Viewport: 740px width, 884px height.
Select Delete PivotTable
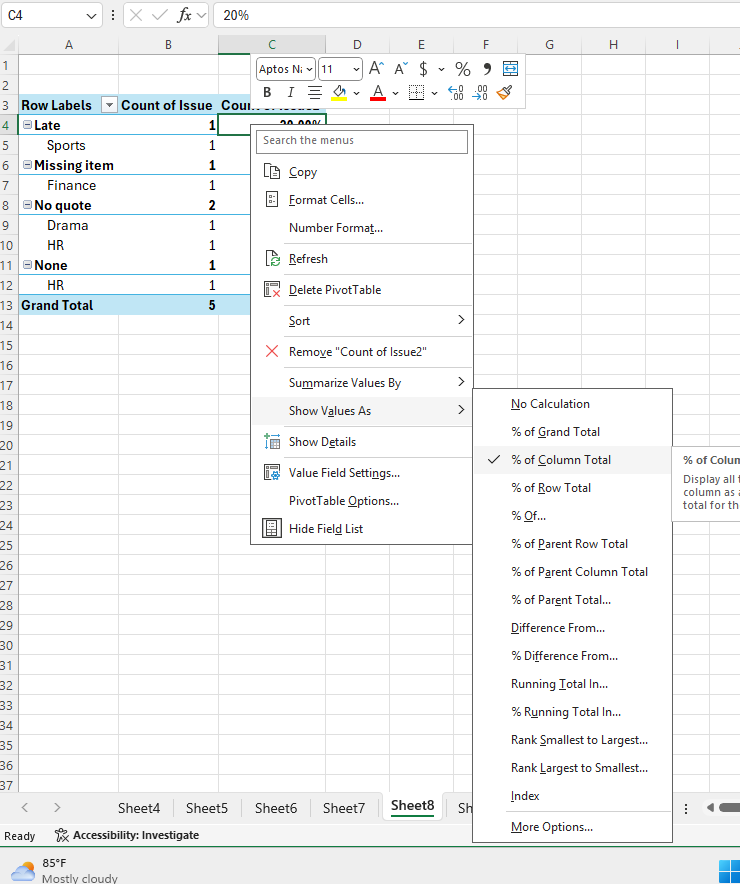(x=362, y=290)
